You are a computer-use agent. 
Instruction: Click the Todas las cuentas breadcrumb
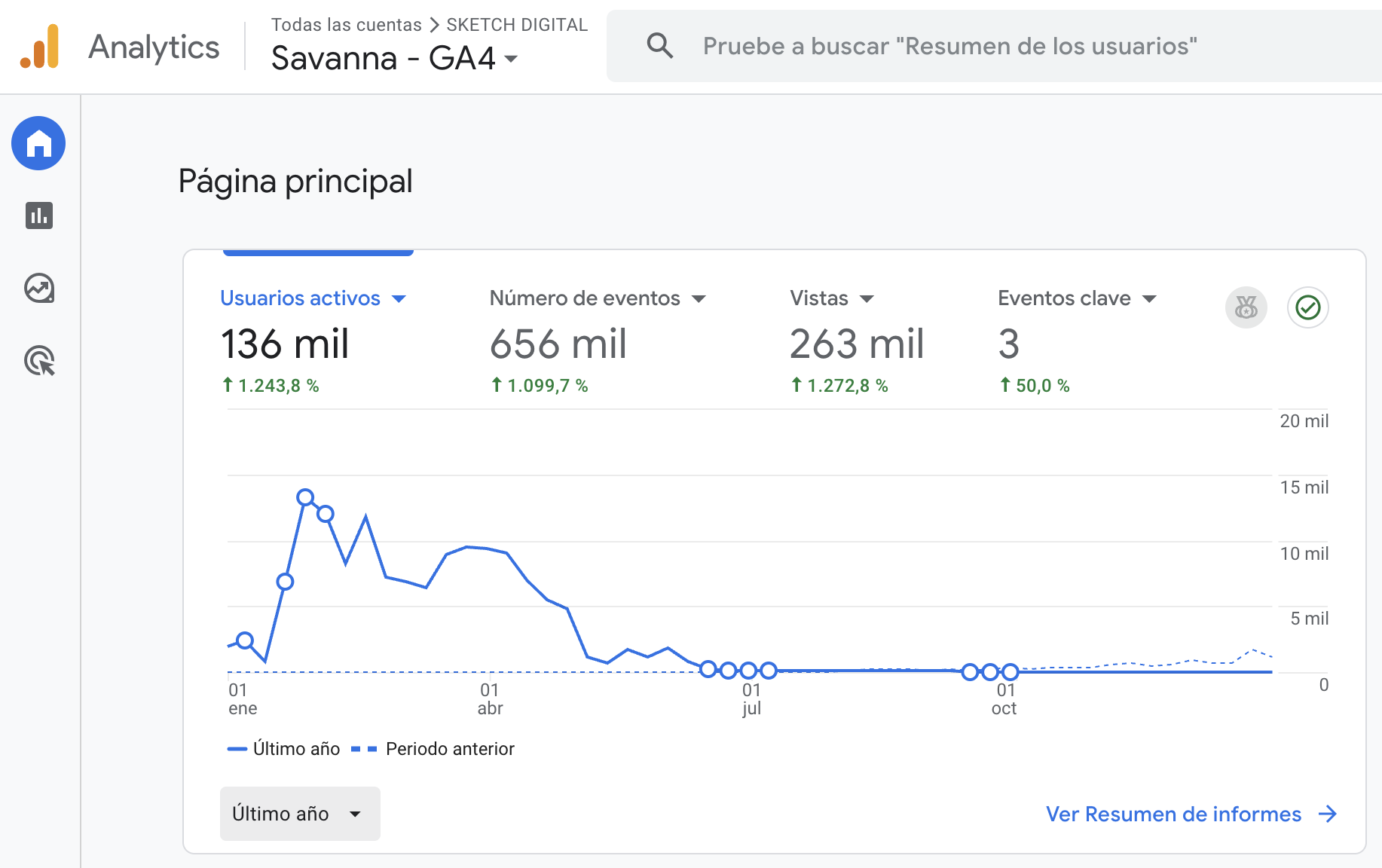(x=346, y=25)
